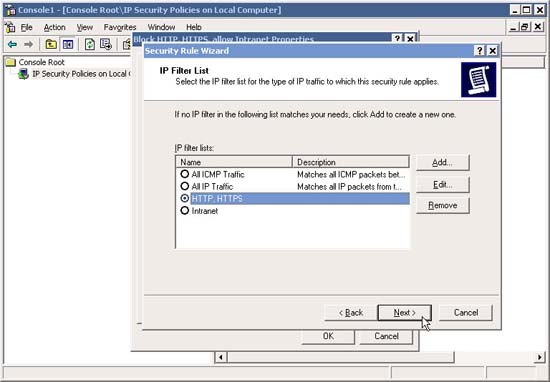Click the horizontal scrollbar track
The width and height of the screenshot is (550, 382).
(x=494, y=357)
